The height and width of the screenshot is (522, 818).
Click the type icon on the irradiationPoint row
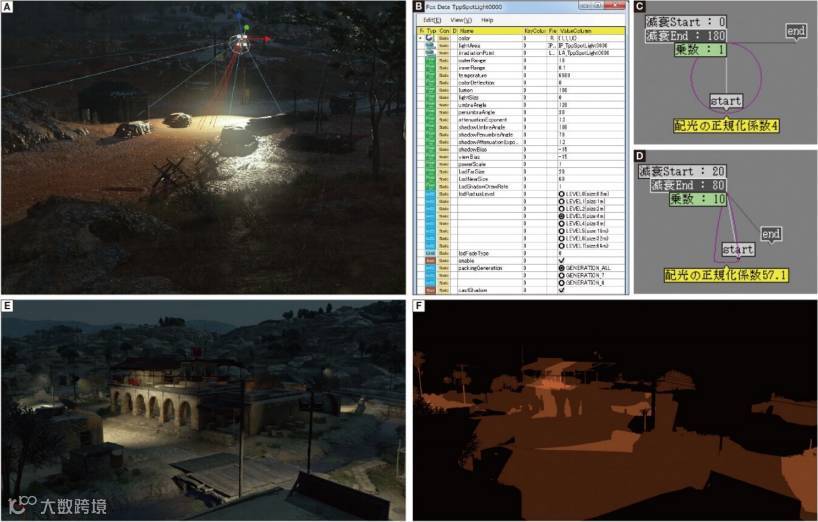click(x=430, y=53)
